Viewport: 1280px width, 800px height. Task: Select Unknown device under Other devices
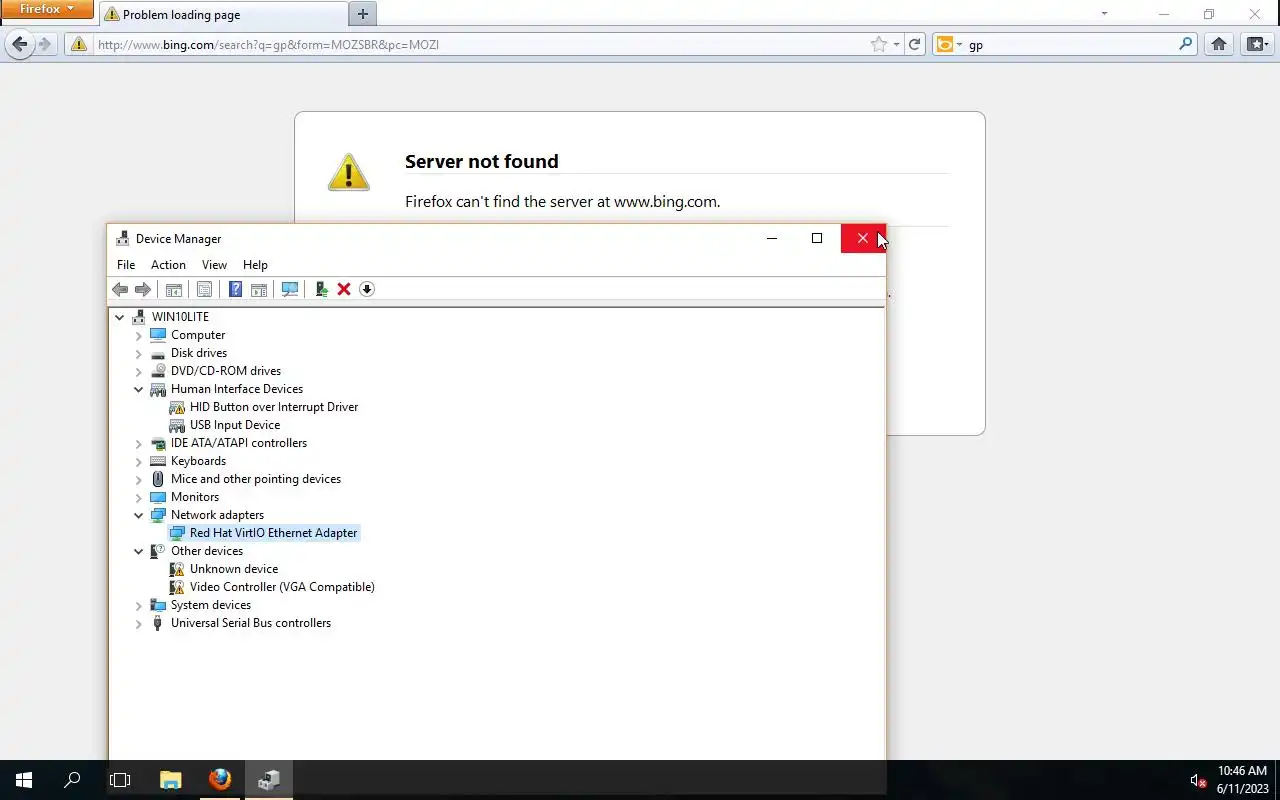pyautogui.click(x=234, y=569)
